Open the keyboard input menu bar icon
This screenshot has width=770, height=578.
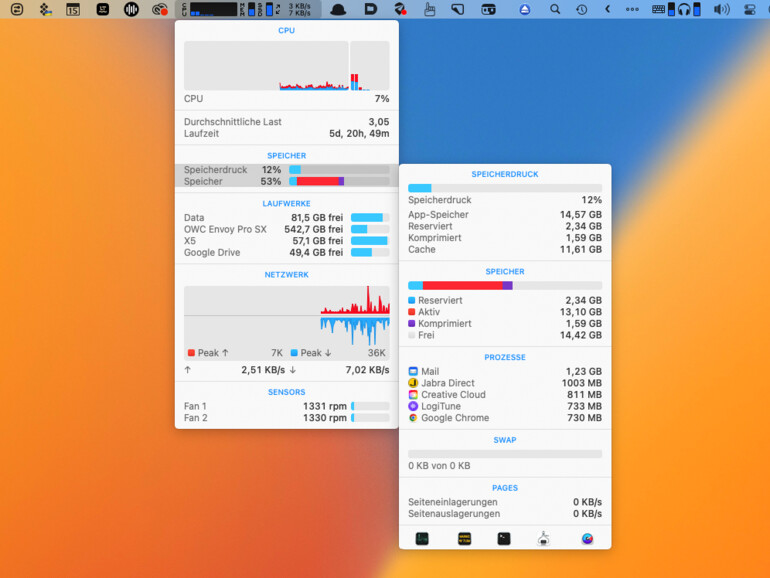(x=659, y=9)
